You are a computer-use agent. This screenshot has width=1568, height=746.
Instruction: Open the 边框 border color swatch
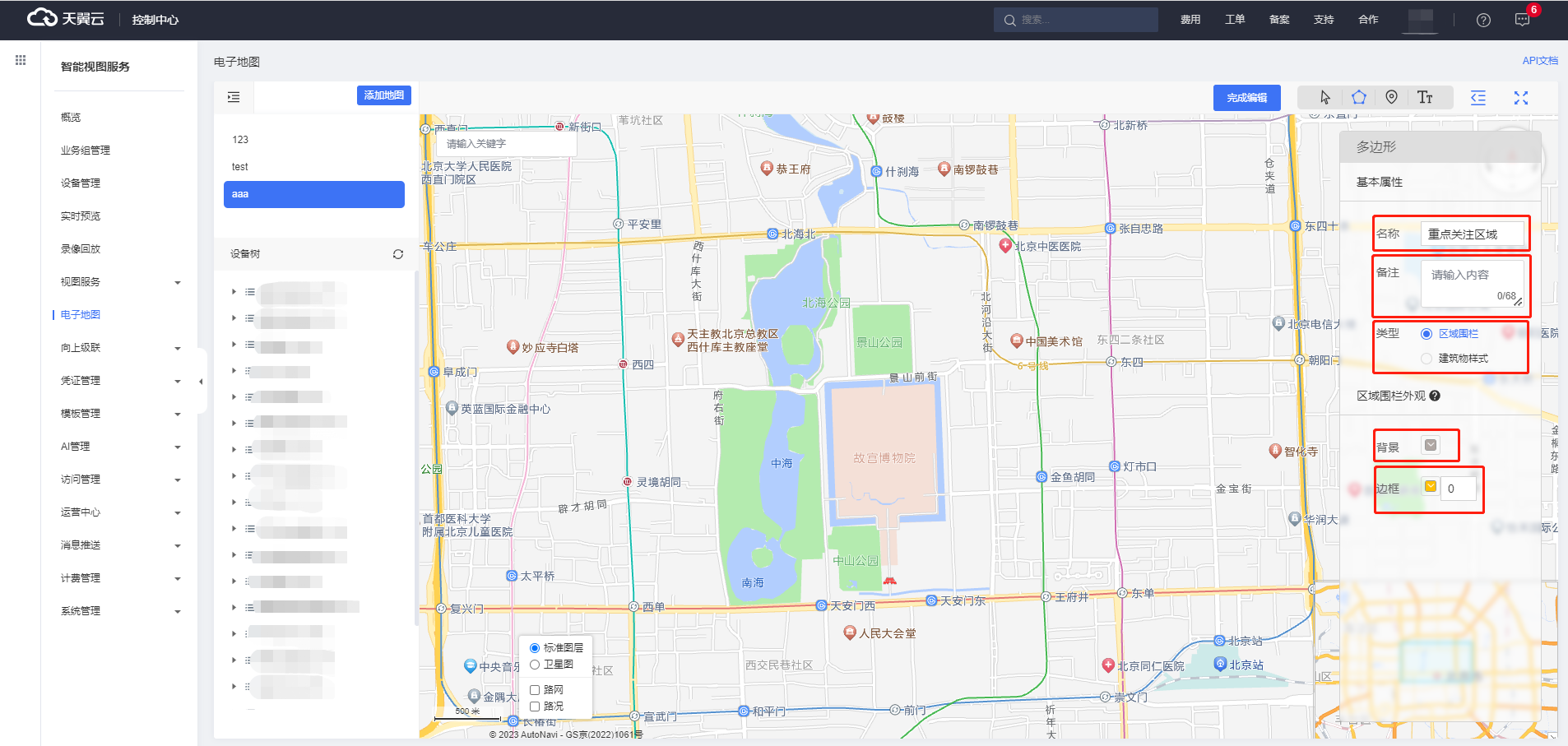coord(1431,487)
